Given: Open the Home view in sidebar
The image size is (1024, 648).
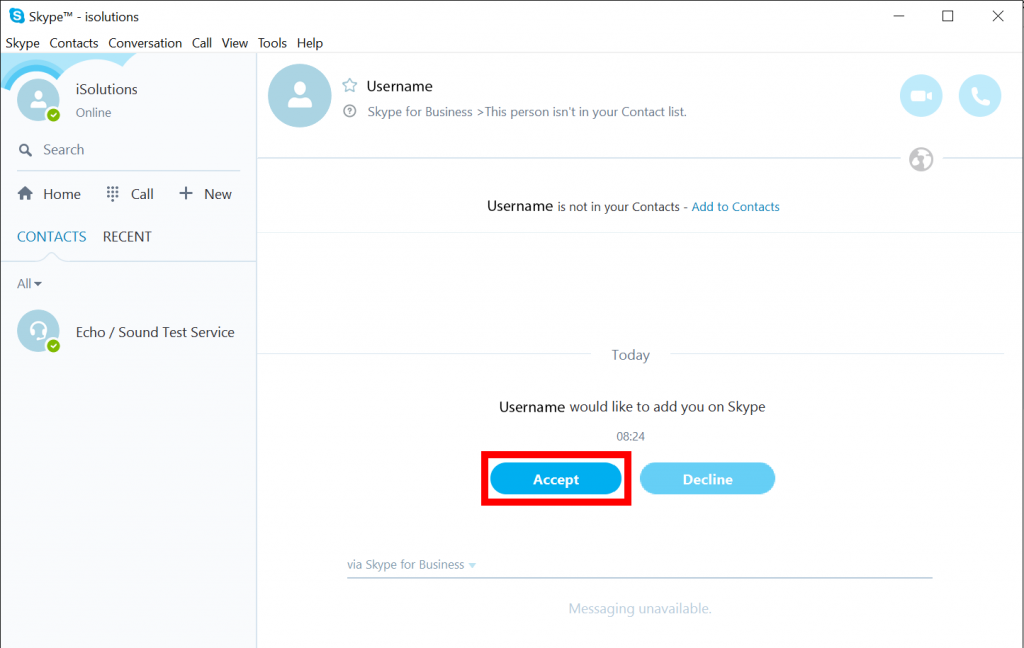Looking at the screenshot, I should pos(50,194).
